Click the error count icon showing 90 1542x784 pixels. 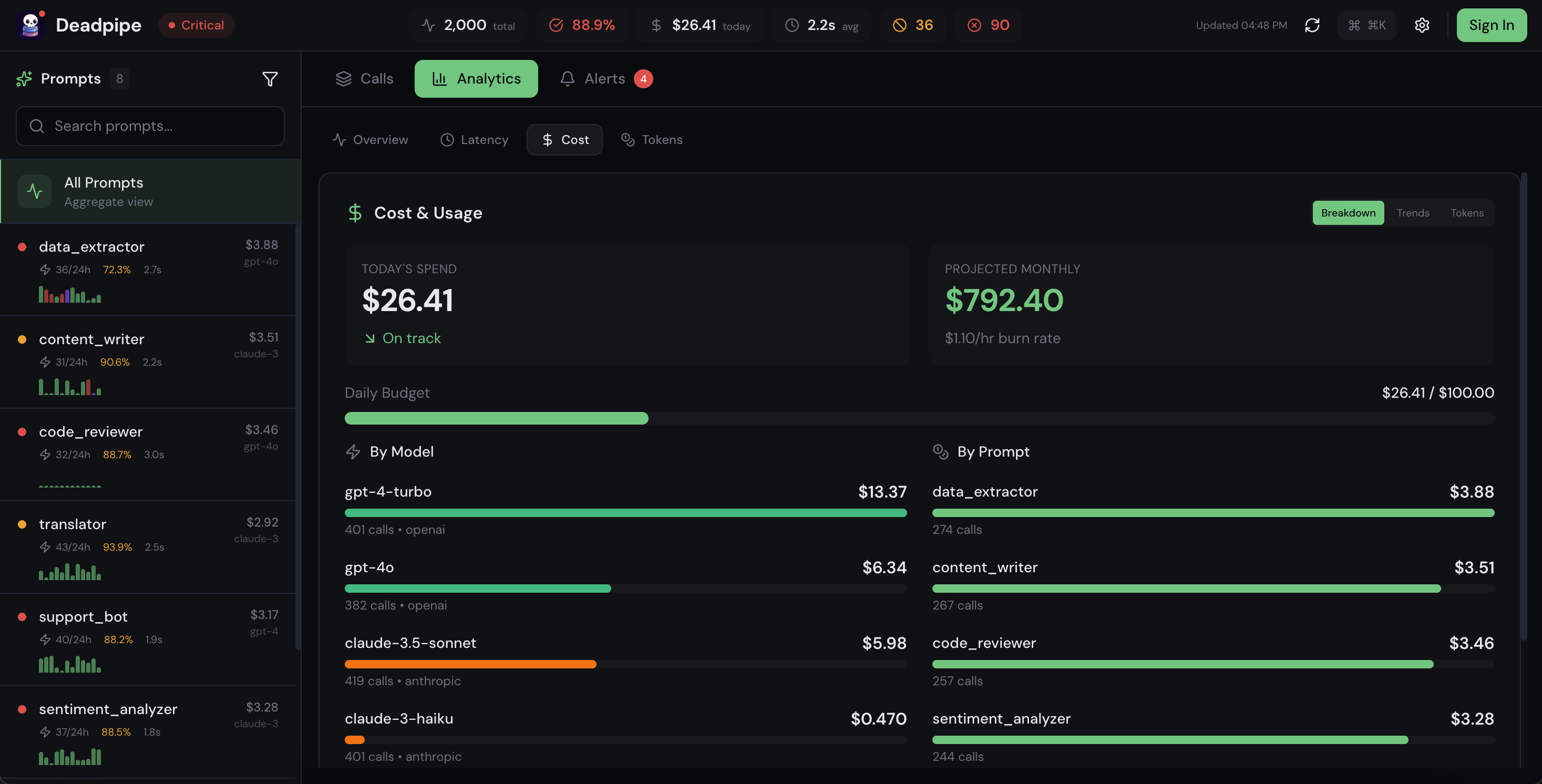click(974, 25)
